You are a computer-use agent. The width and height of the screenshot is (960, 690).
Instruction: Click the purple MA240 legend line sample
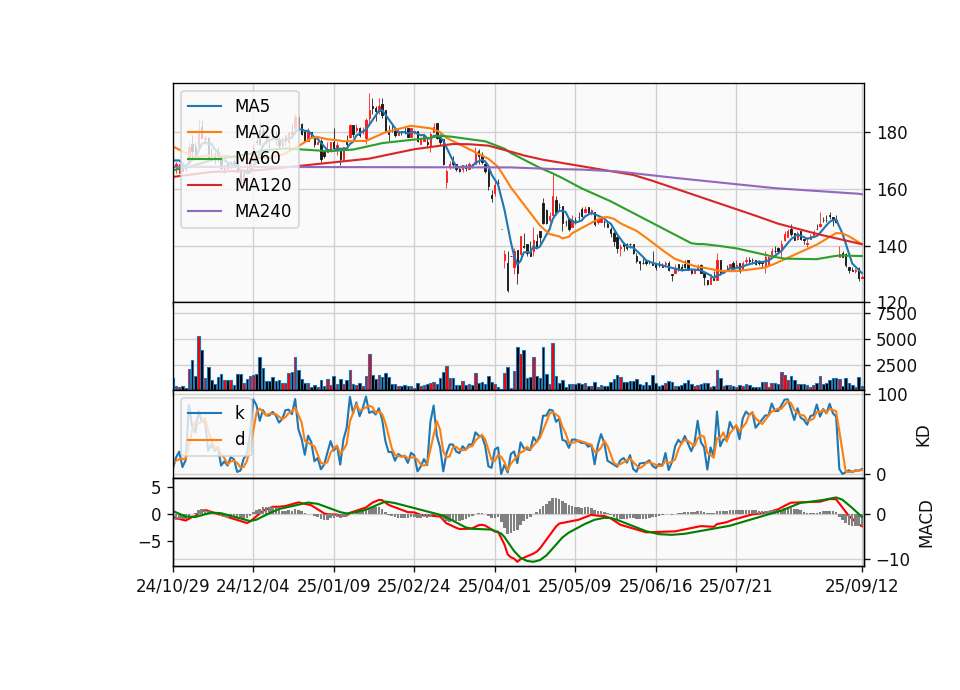click(204, 211)
